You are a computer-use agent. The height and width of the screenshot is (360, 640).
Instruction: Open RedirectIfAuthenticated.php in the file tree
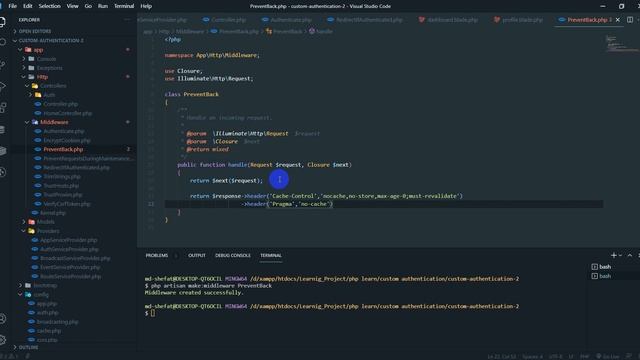[76, 167]
